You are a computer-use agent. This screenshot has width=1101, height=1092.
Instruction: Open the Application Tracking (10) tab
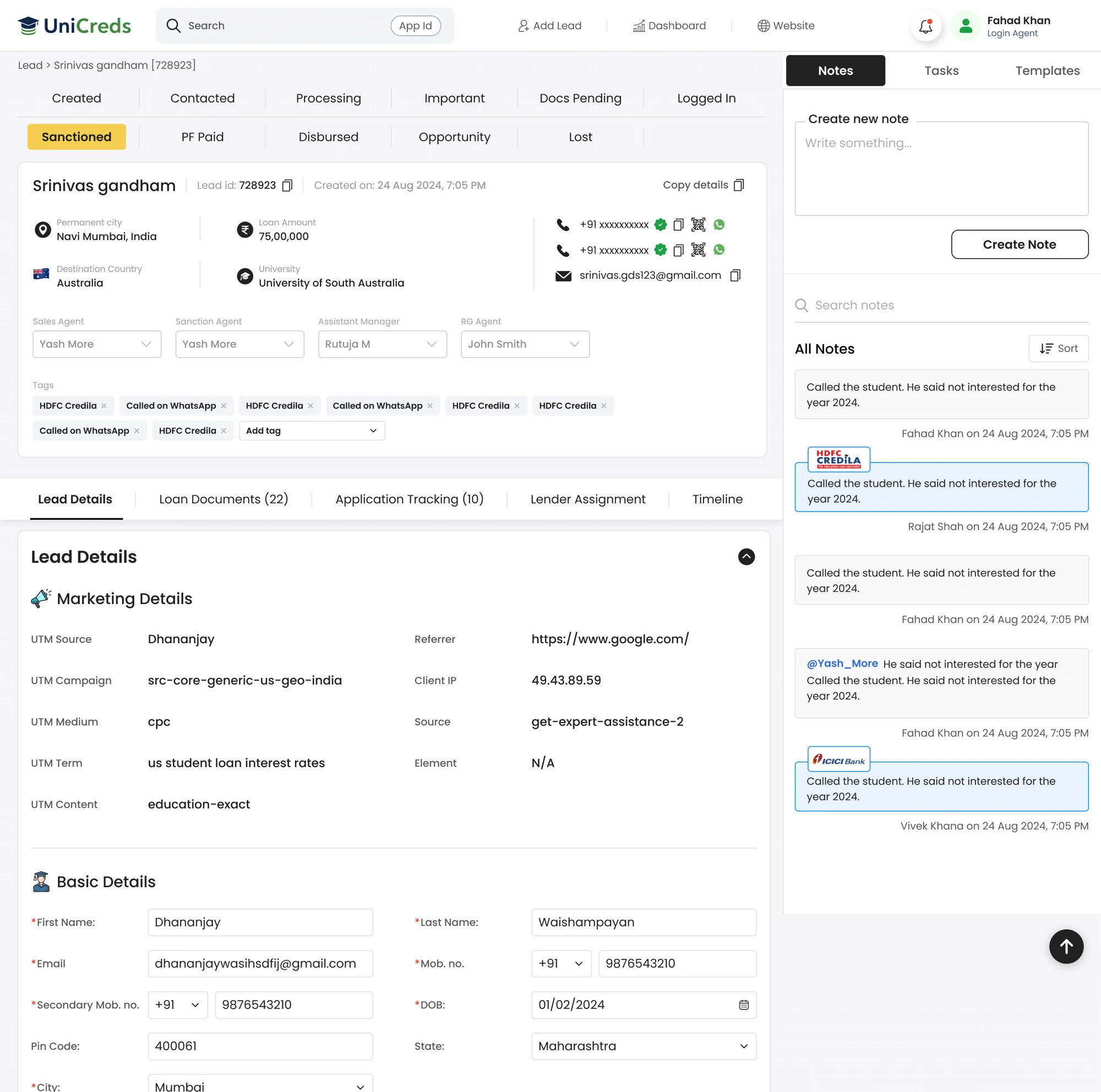(409, 499)
